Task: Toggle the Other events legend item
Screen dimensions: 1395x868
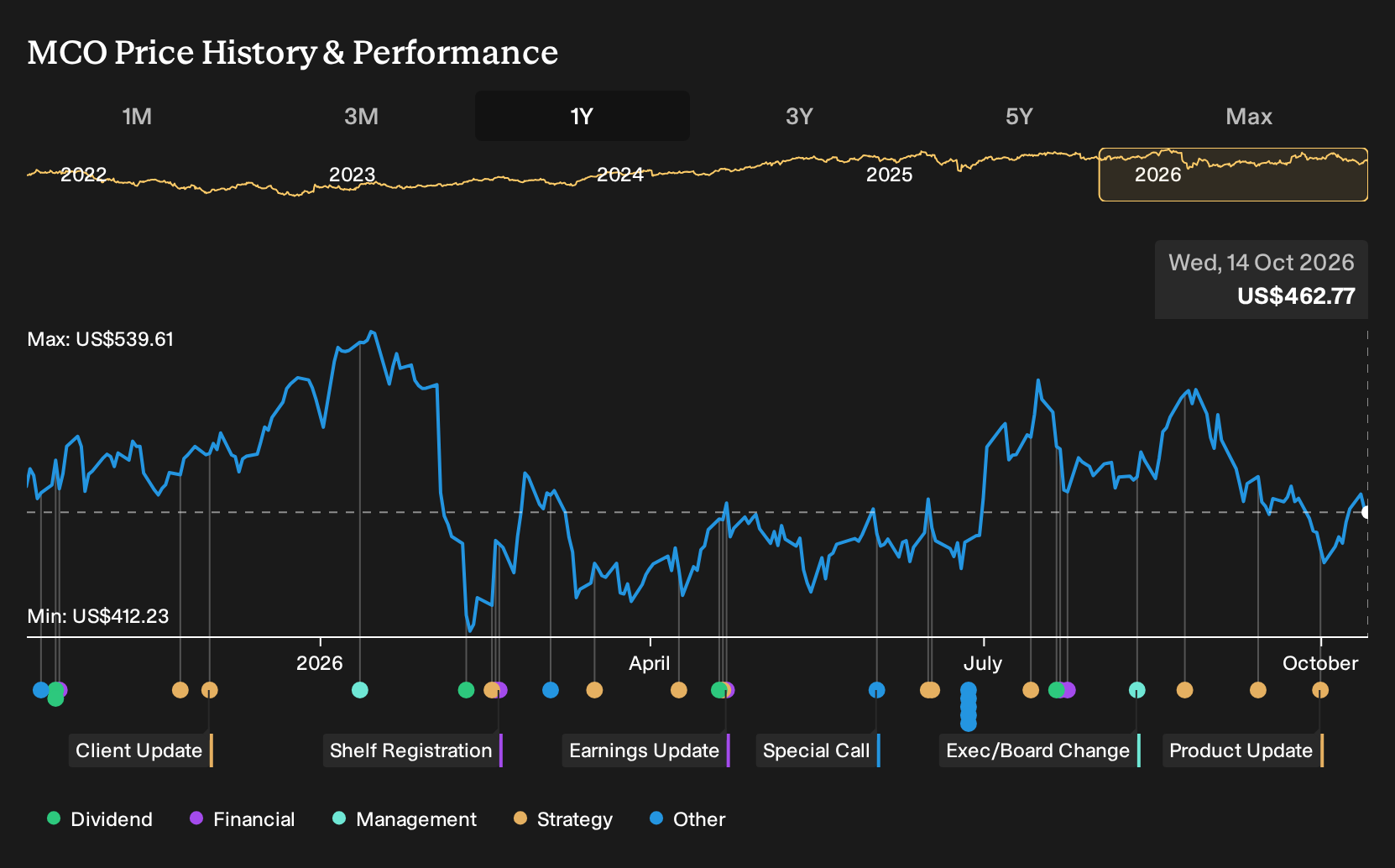Action: point(687,819)
